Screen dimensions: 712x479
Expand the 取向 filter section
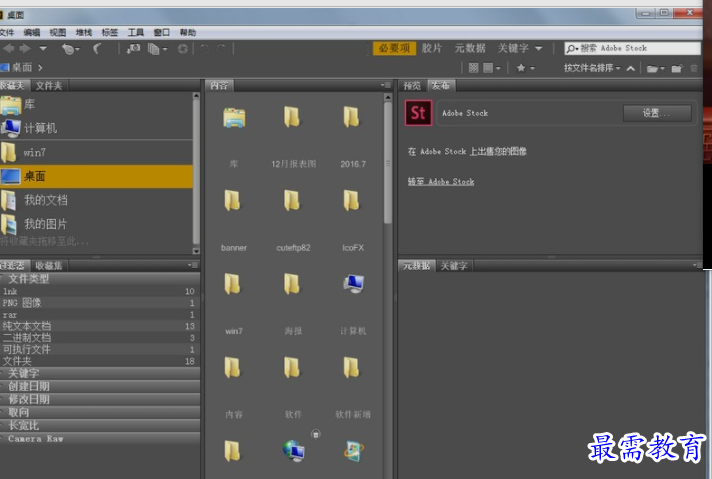pyautogui.click(x=100, y=413)
